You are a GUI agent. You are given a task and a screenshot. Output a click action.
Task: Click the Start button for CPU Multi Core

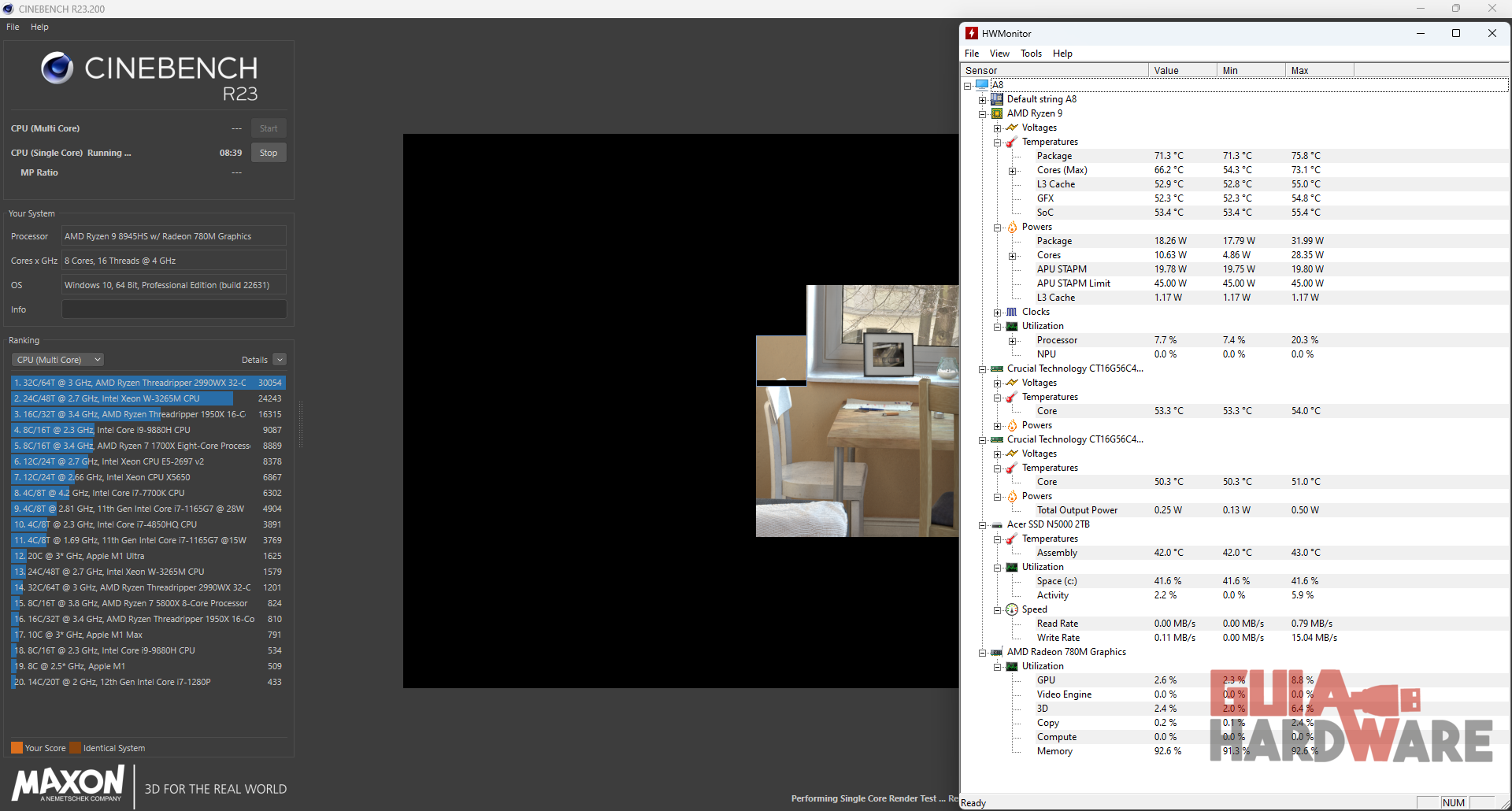[269, 128]
